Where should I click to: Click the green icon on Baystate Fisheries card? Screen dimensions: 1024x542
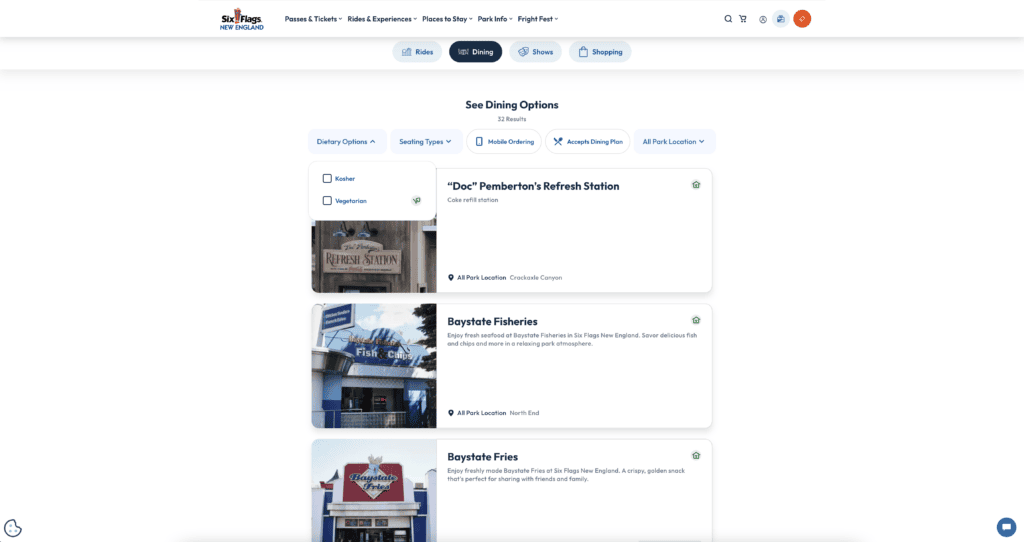[696, 320]
